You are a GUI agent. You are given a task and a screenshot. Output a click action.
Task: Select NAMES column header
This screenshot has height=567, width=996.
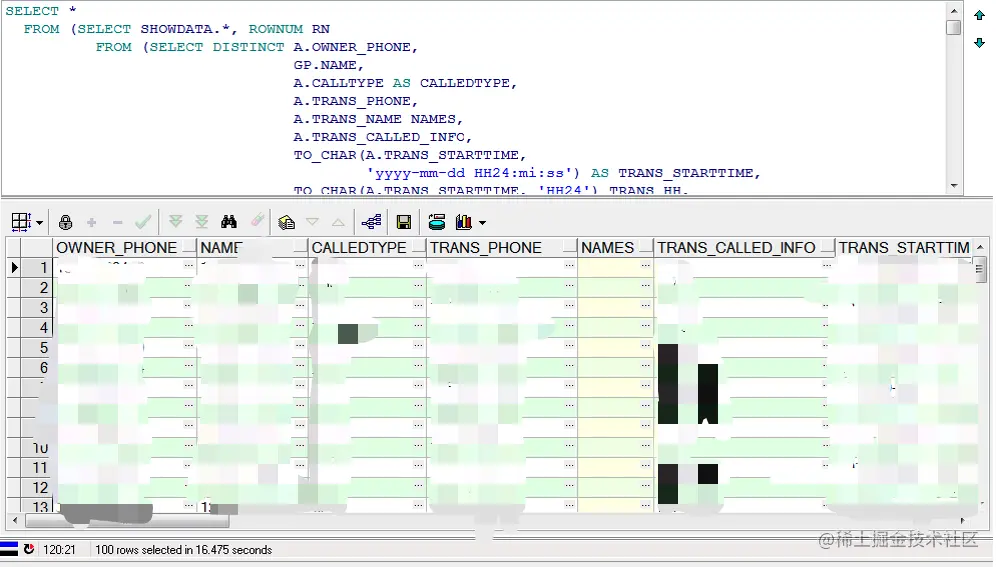(x=615, y=248)
